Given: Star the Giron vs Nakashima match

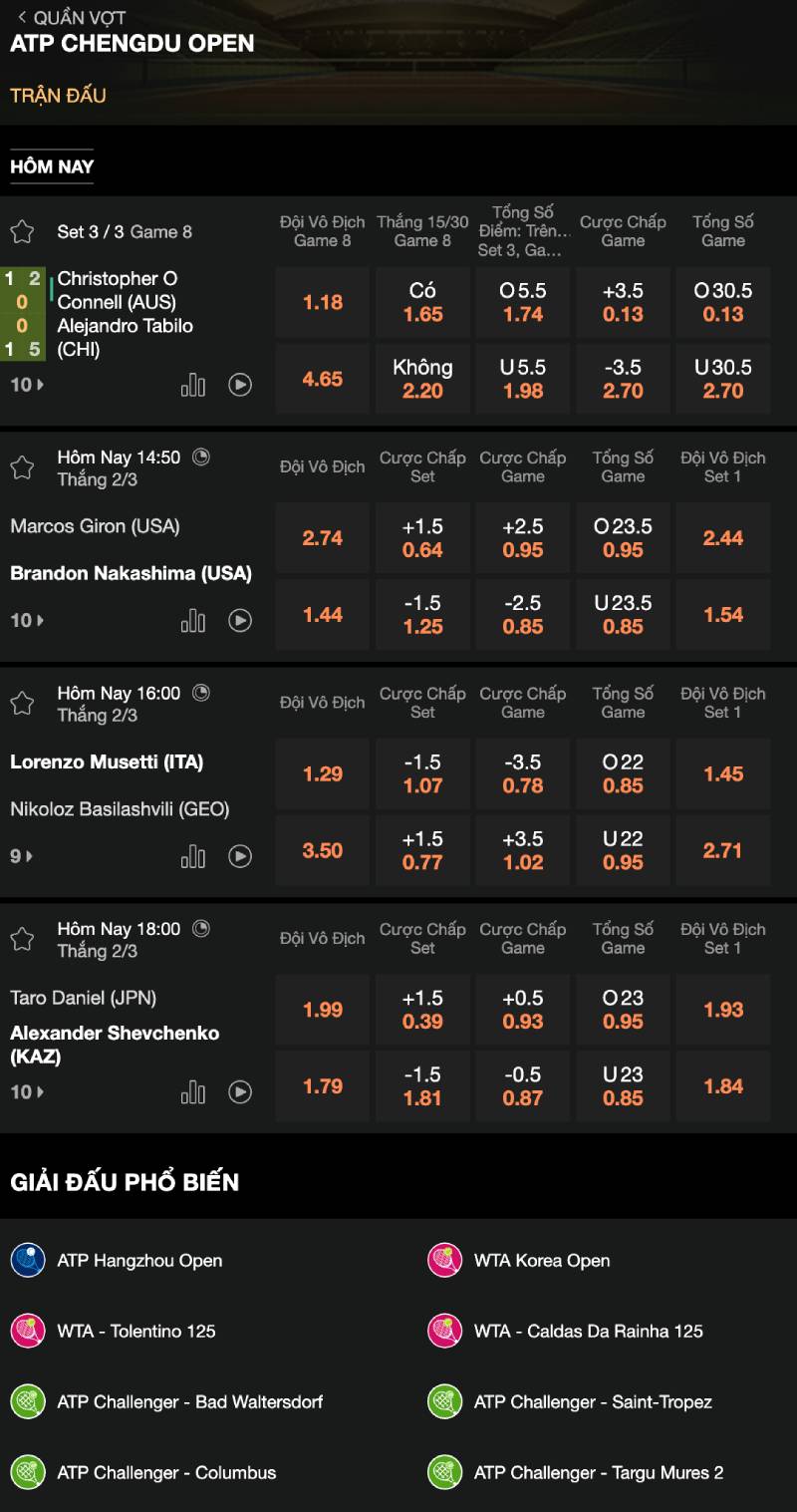Looking at the screenshot, I should click(22, 467).
